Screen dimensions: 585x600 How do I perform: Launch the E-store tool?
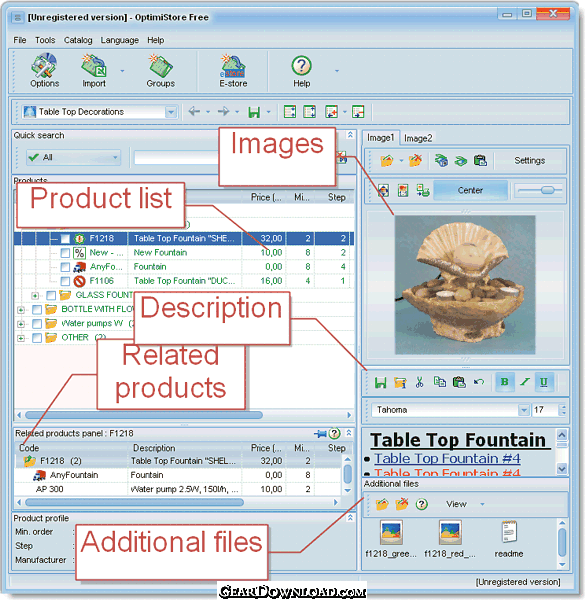(233, 71)
